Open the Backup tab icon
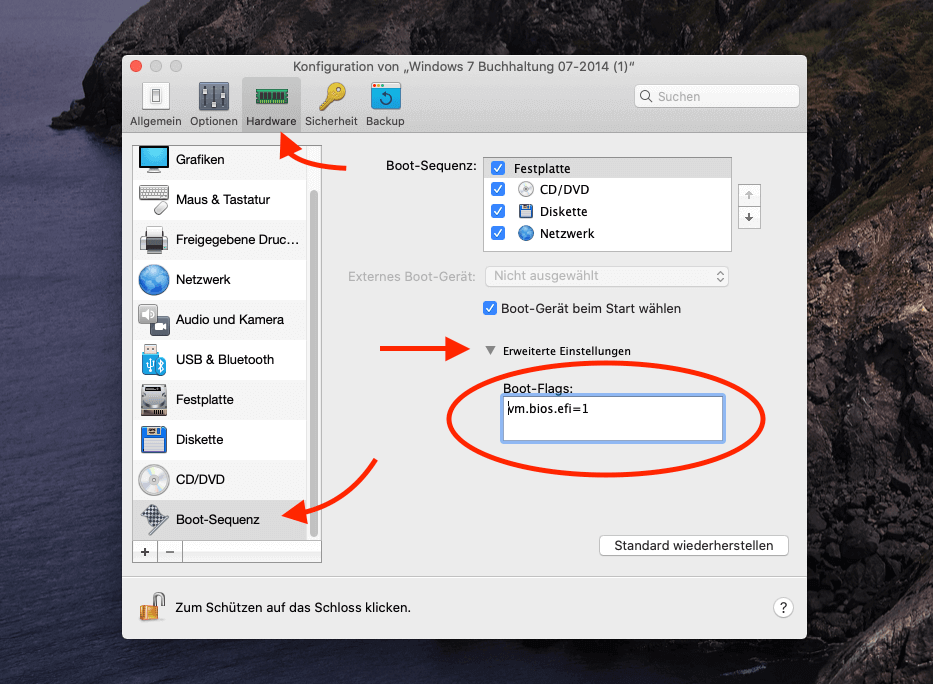The height and width of the screenshot is (684, 933). [x=385, y=98]
